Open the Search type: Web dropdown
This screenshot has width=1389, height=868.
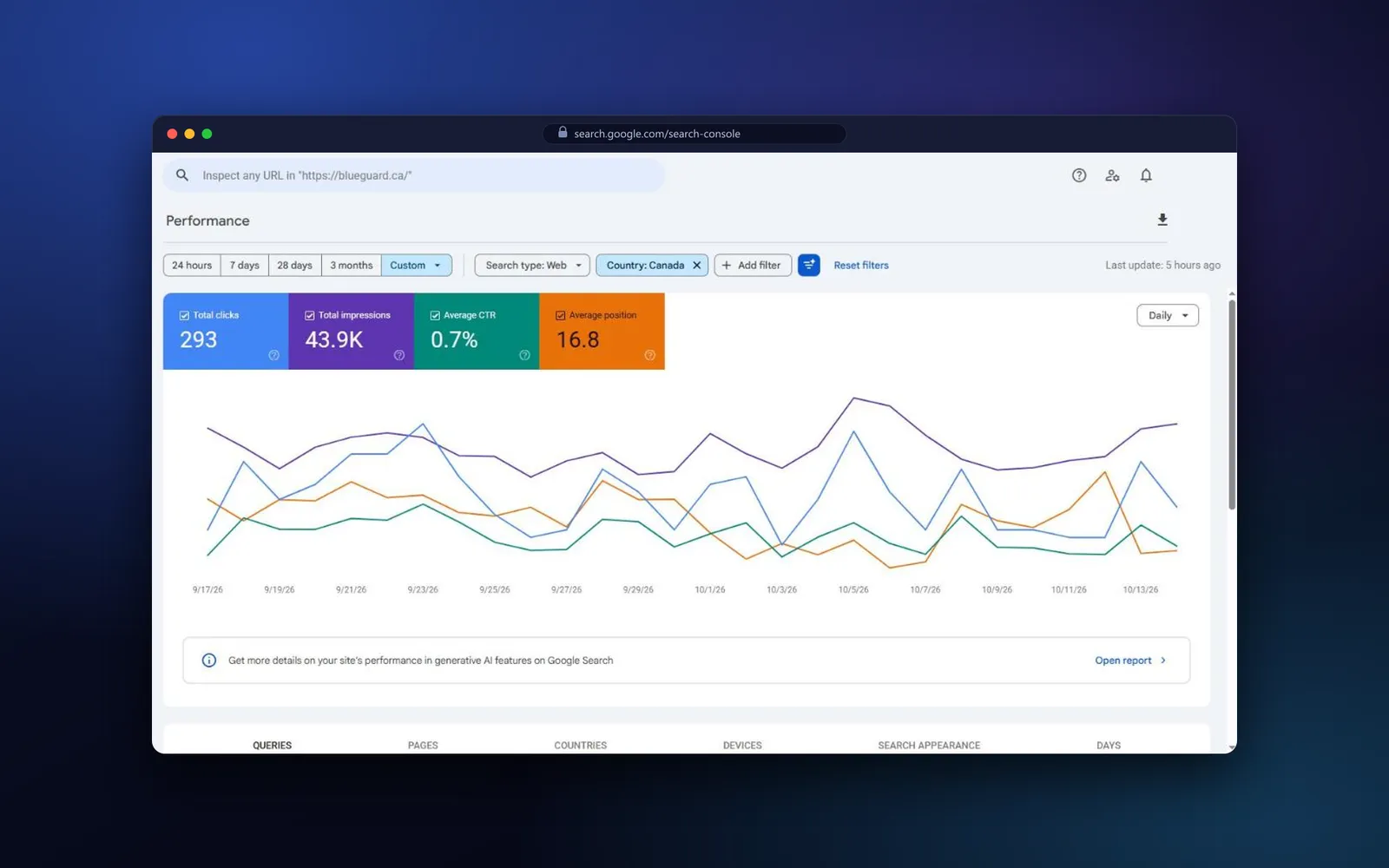(532, 266)
